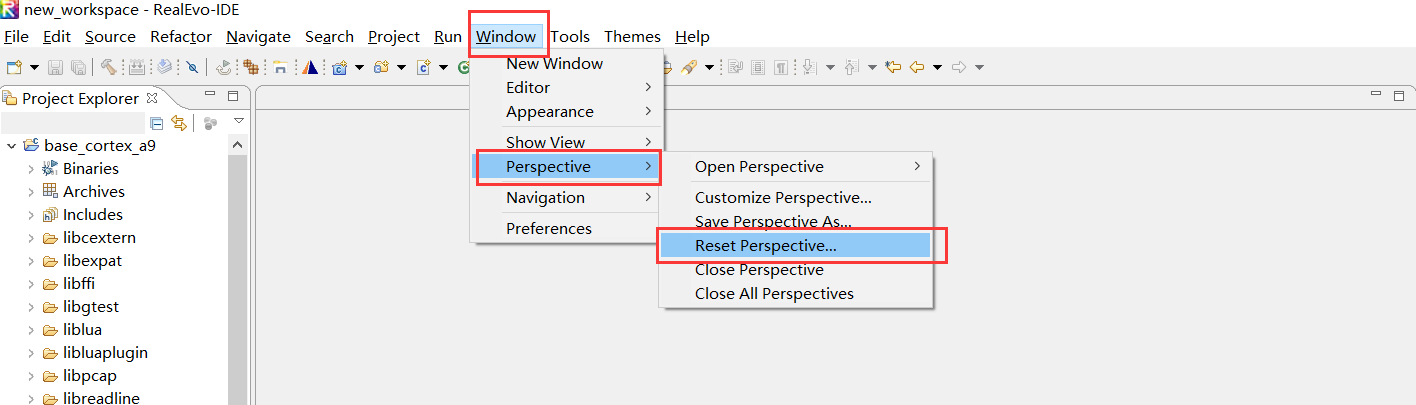
Task: Expand the Binaries tree node
Action: tap(31, 169)
